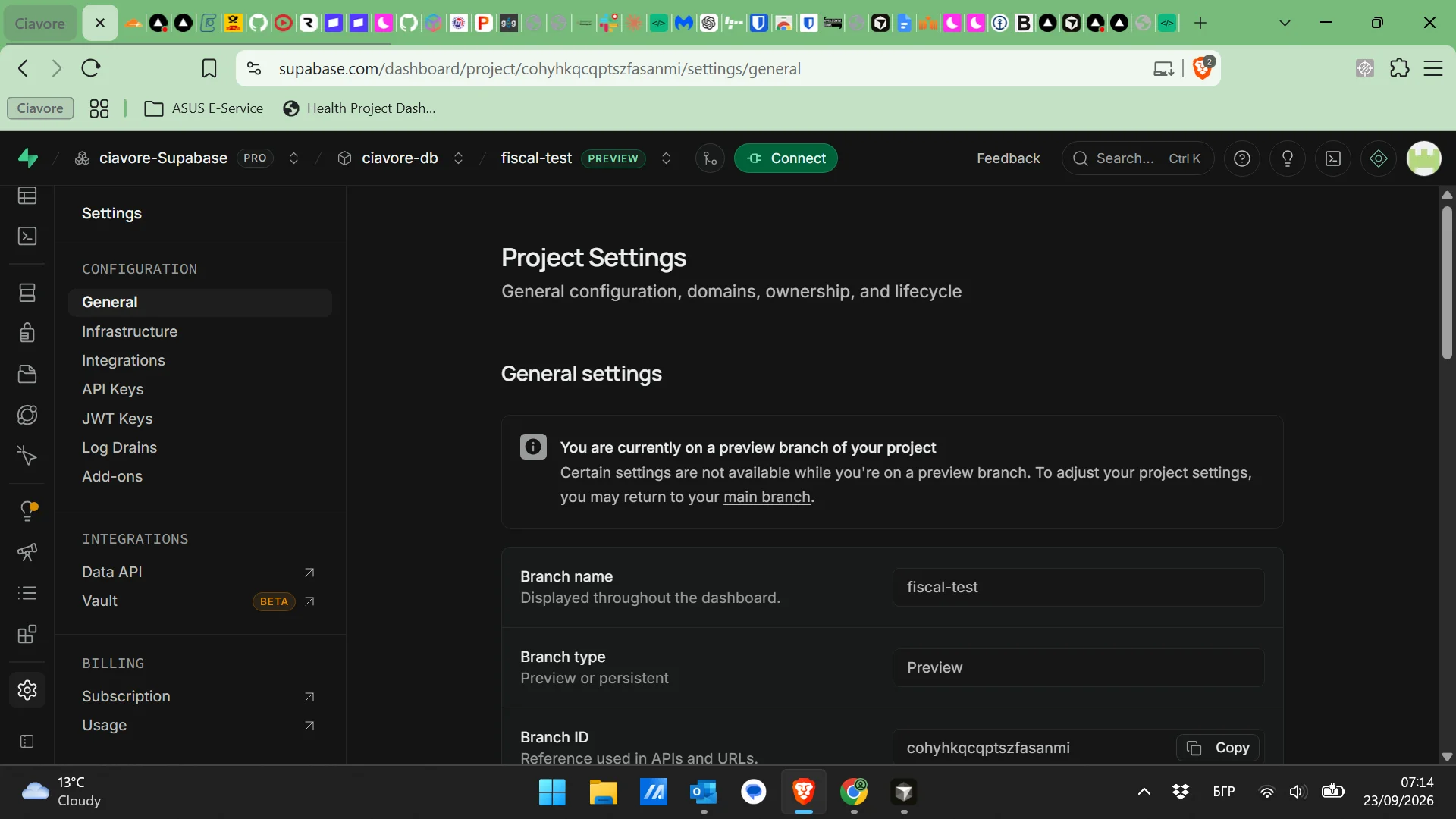Viewport: 1456px width, 819px height.
Task: Click the Supabase logo home icon
Action: coord(28,158)
